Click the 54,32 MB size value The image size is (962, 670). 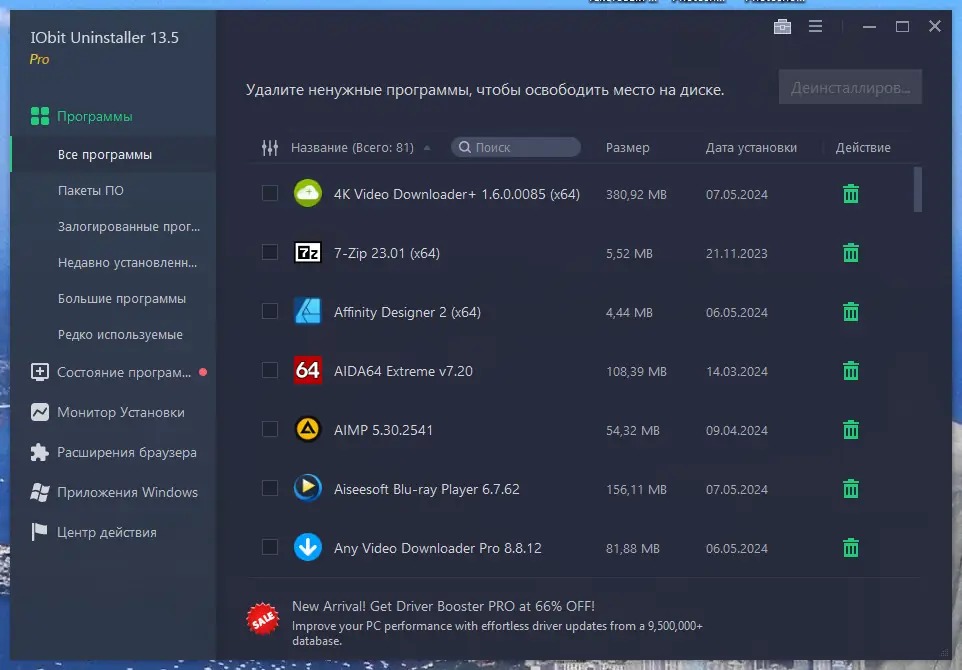[x=633, y=430]
